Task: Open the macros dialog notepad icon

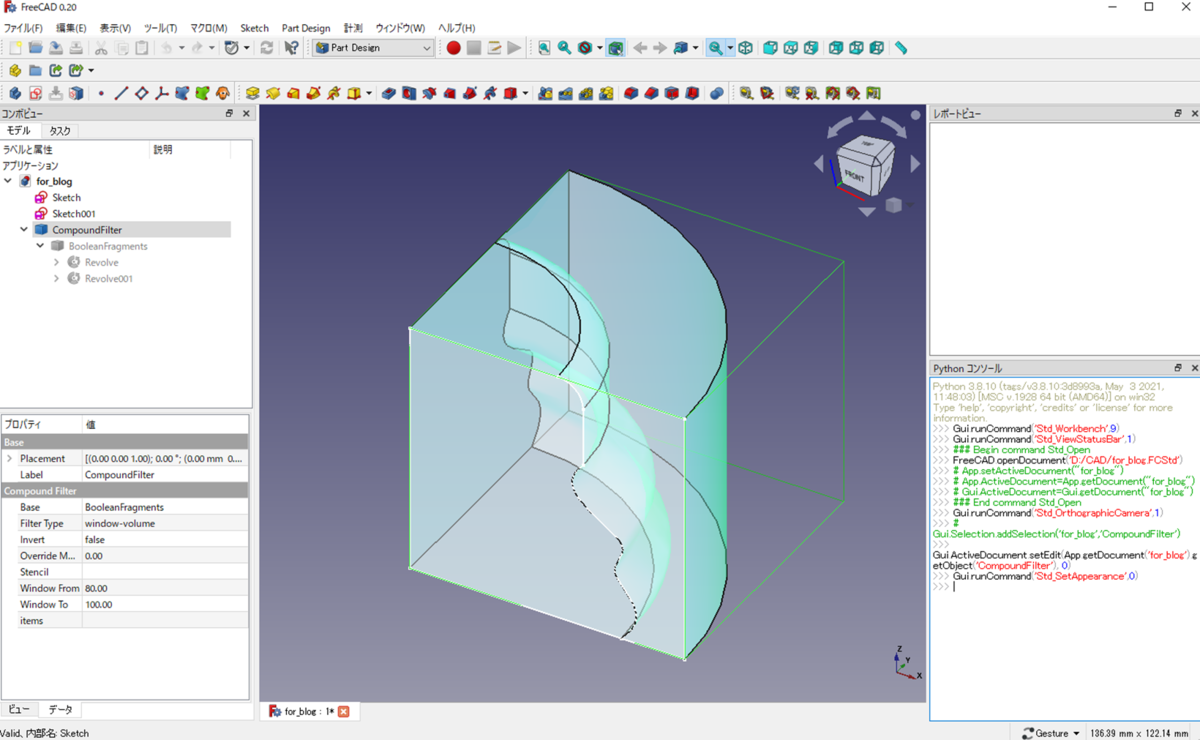Action: 494,47
